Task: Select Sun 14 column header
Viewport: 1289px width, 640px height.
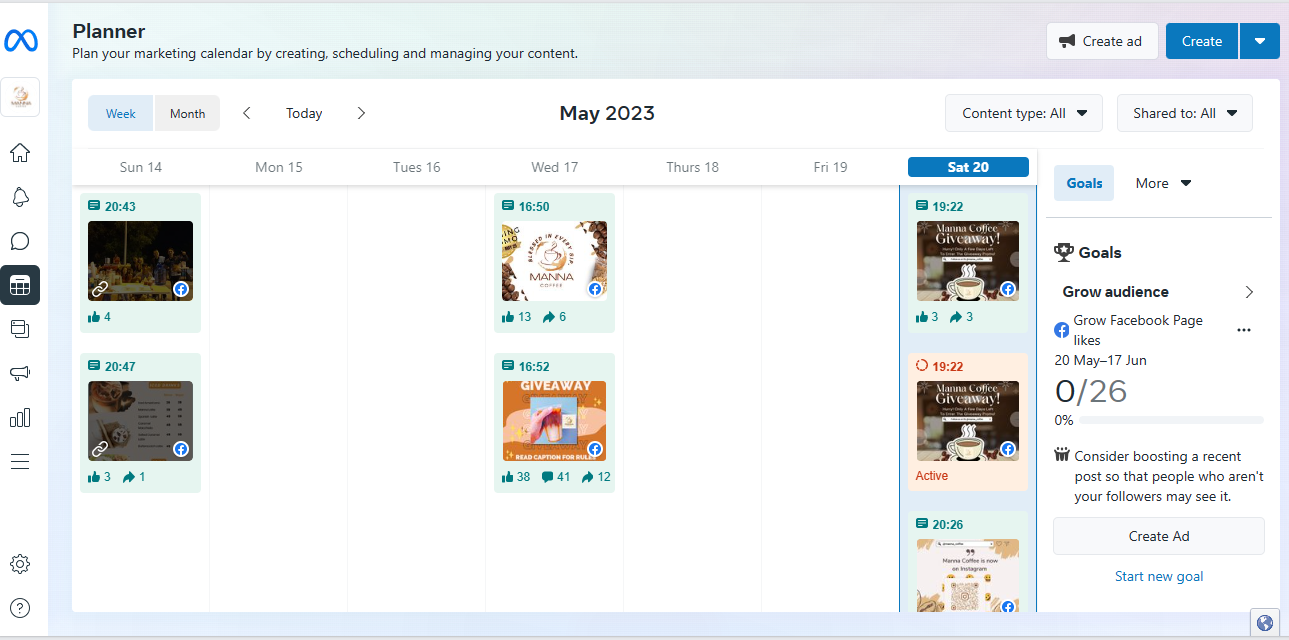Action: click(x=141, y=167)
